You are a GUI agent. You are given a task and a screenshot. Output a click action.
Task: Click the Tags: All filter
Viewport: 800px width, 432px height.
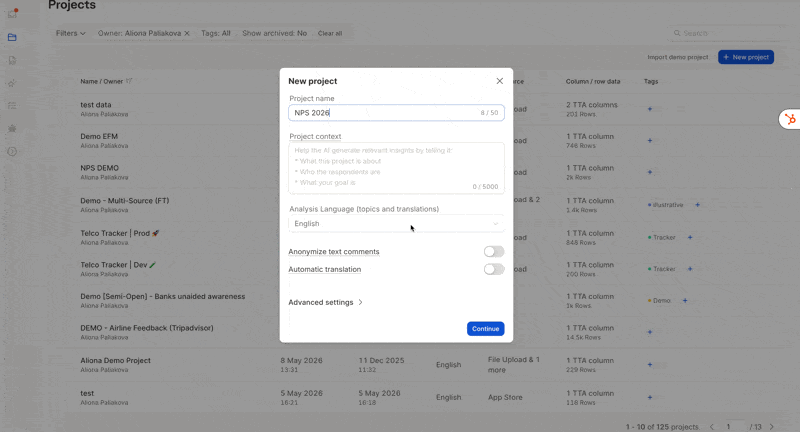216,33
